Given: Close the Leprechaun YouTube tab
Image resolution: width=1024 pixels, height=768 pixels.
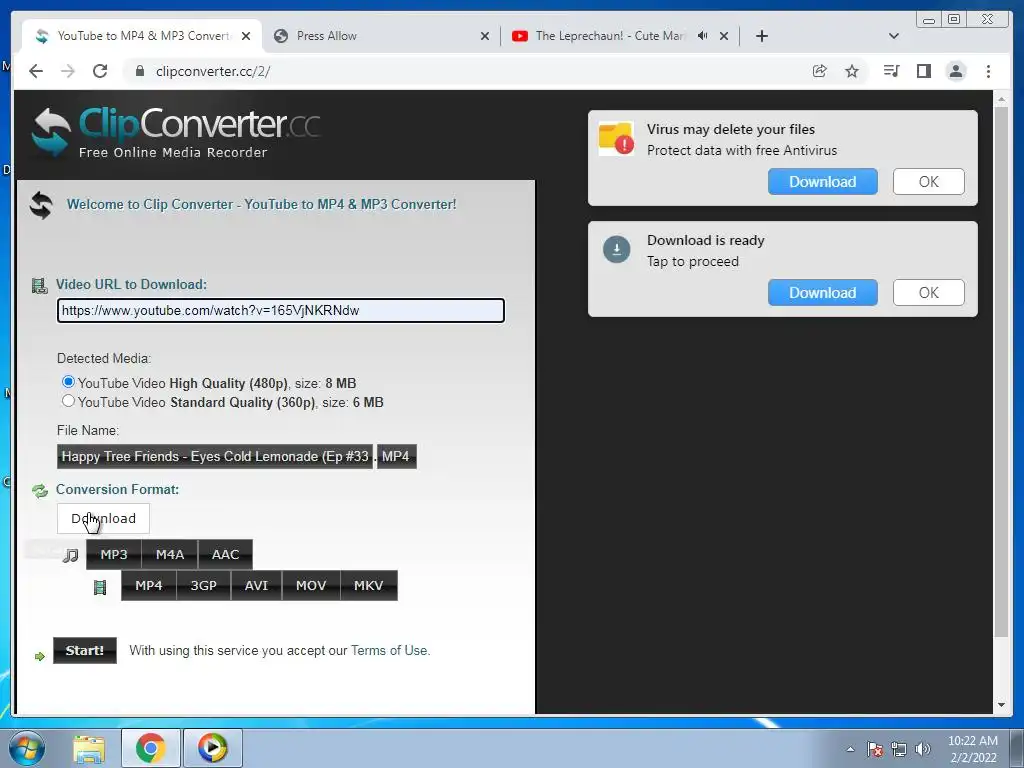Looking at the screenshot, I should (x=724, y=36).
